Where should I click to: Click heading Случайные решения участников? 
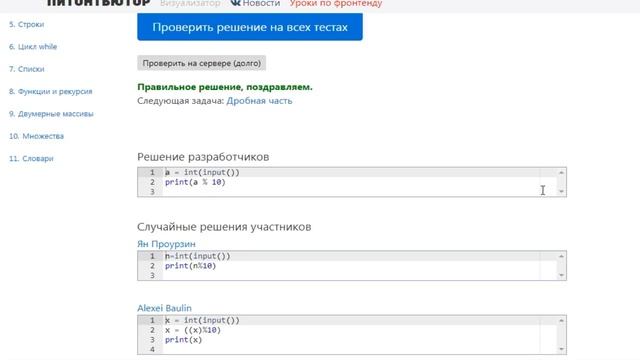[224, 227]
